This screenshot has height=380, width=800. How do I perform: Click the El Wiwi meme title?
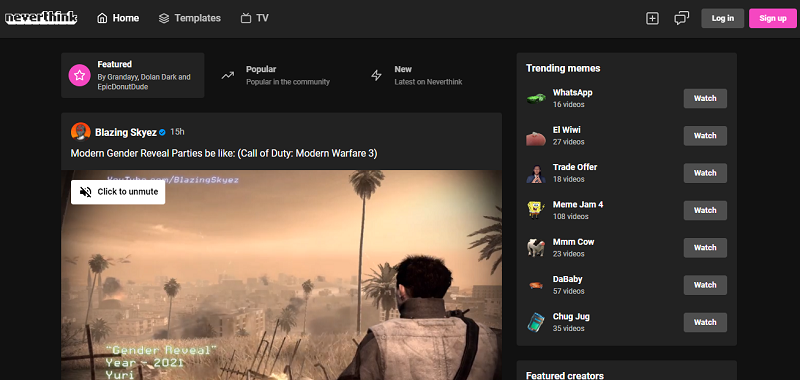click(x=567, y=130)
